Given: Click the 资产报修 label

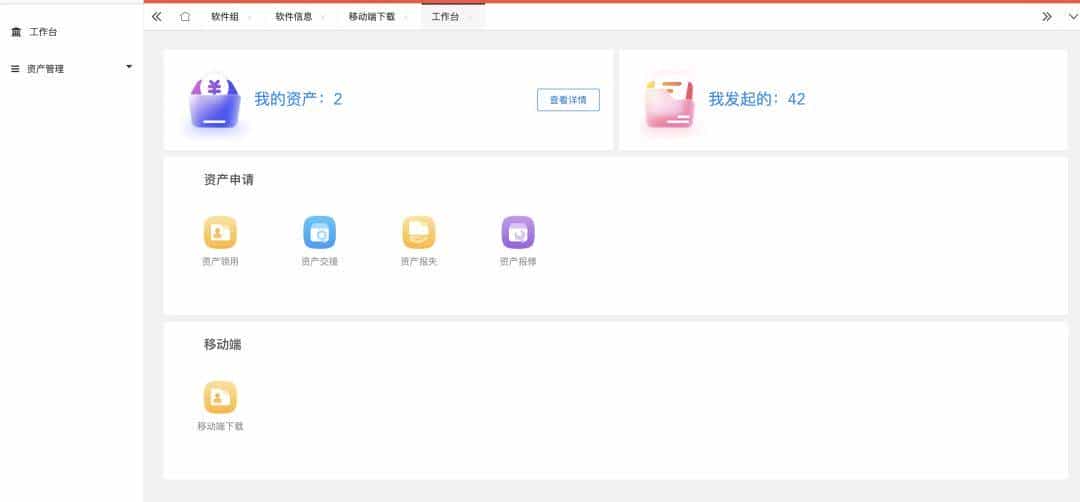Looking at the screenshot, I should coord(518,262).
